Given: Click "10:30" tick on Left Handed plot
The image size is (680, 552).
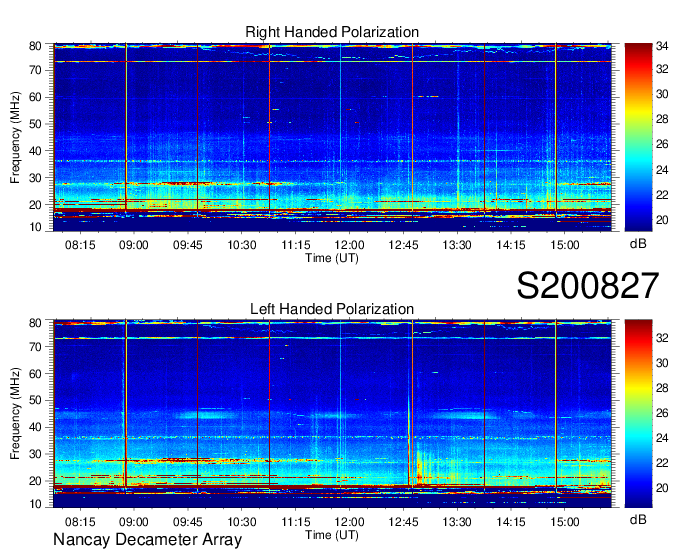Looking at the screenshot, I should coord(242,522).
